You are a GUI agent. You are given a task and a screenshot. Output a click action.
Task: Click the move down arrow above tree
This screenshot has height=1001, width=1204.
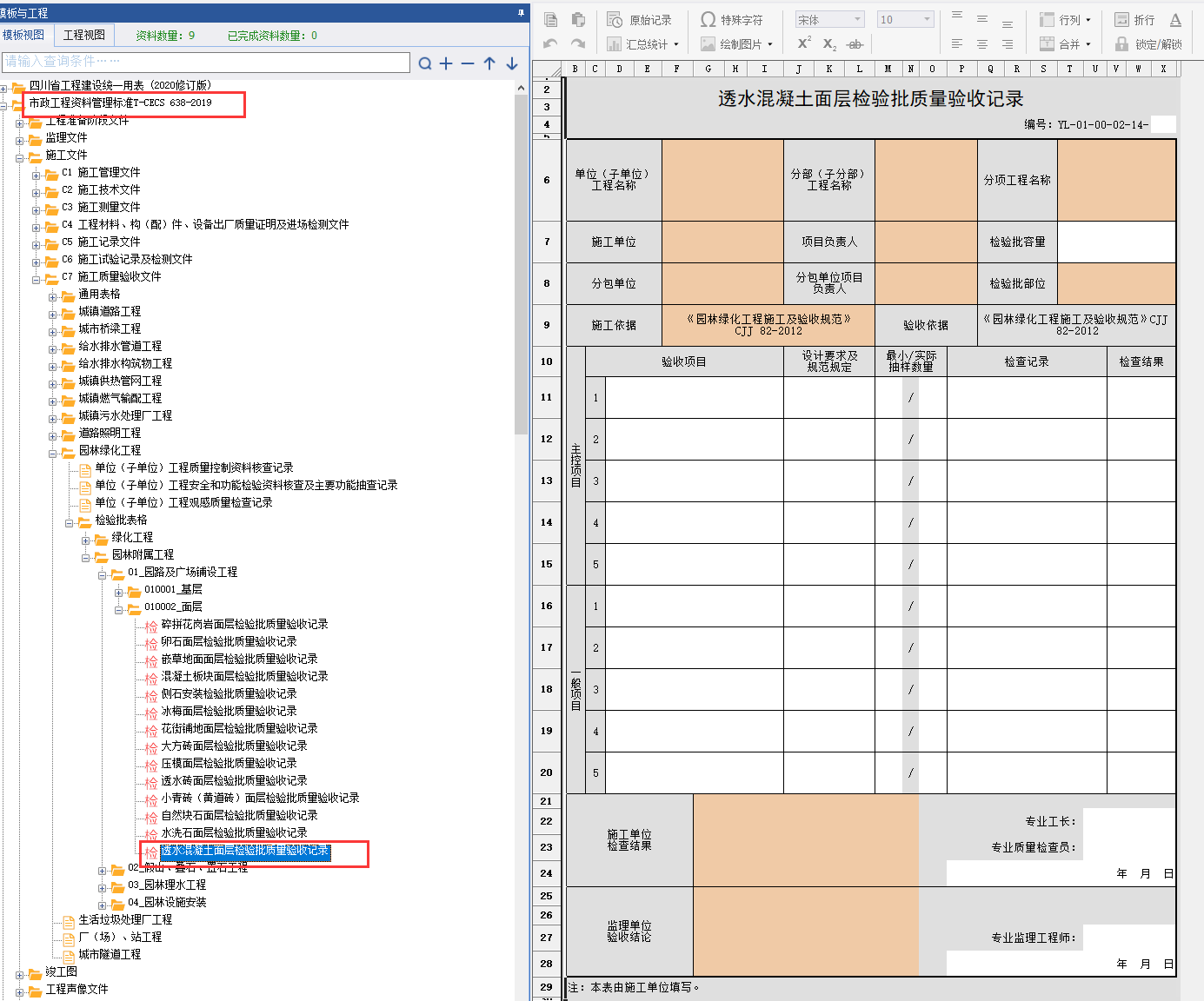[x=512, y=63]
